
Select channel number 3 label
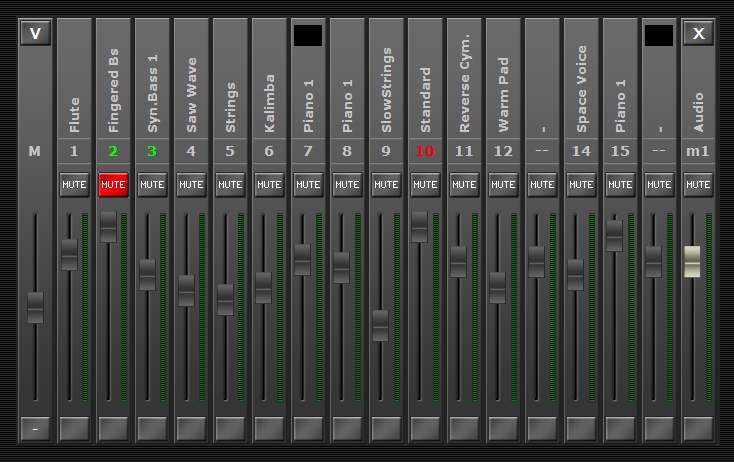point(152,151)
